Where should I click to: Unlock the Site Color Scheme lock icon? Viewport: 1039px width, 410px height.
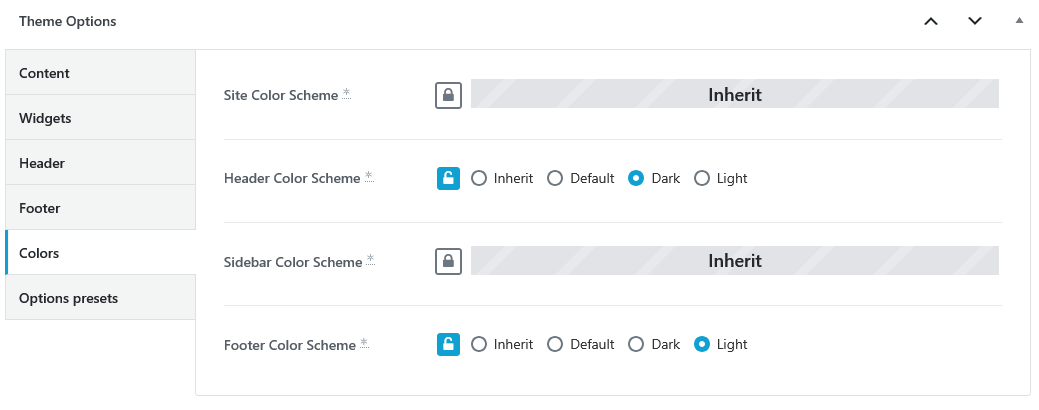[449, 95]
